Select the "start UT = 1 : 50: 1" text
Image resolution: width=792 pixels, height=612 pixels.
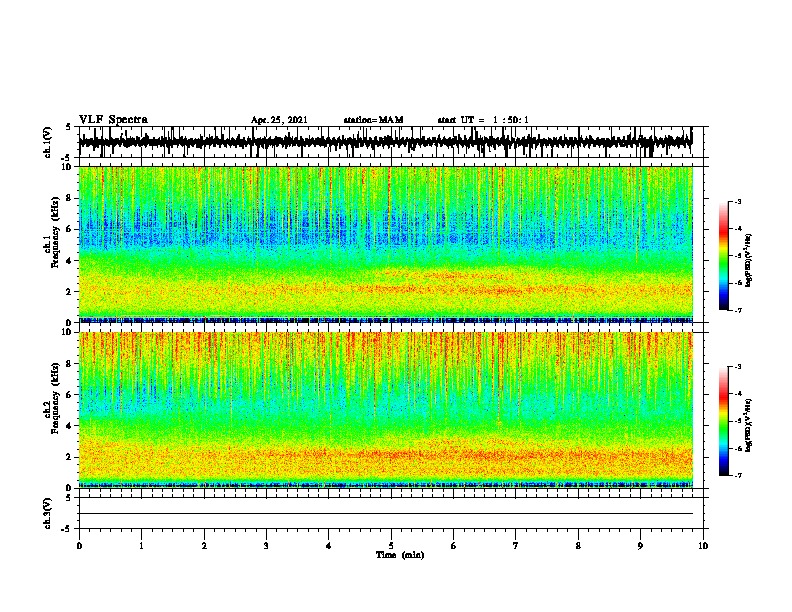483,120
